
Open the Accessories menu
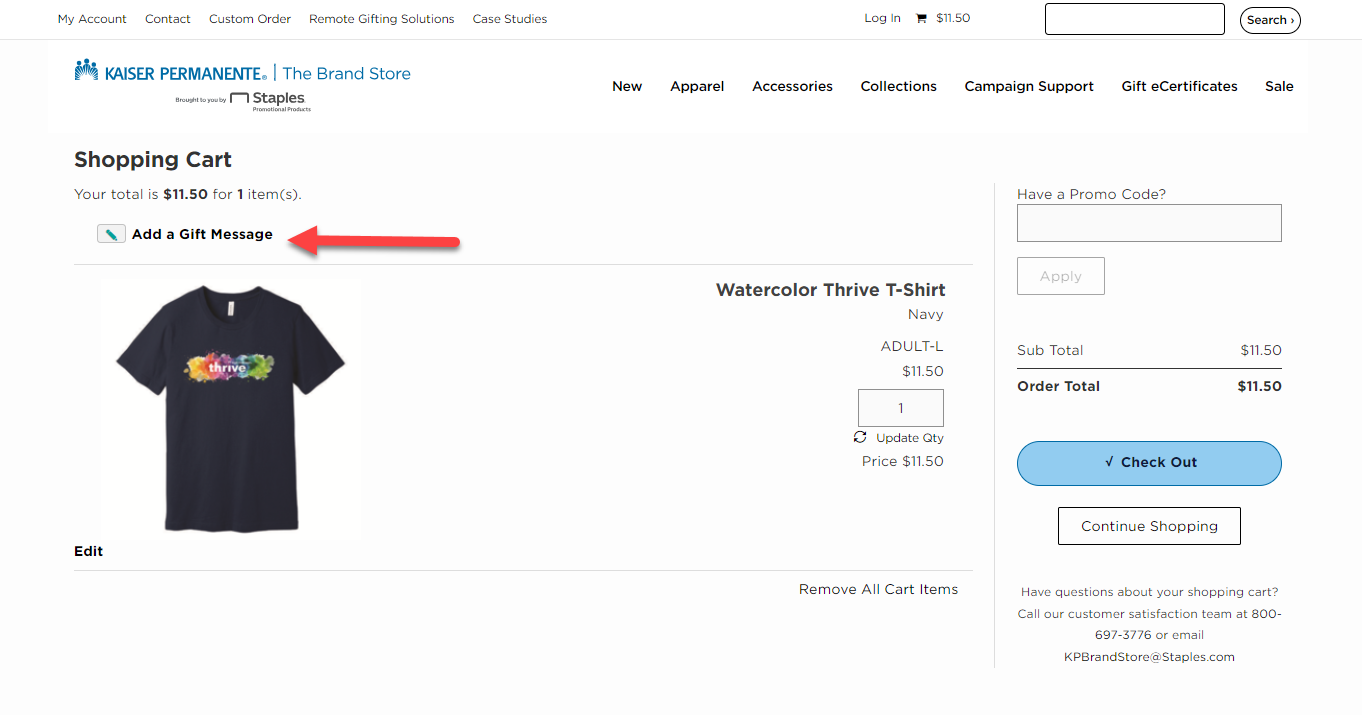pos(792,87)
